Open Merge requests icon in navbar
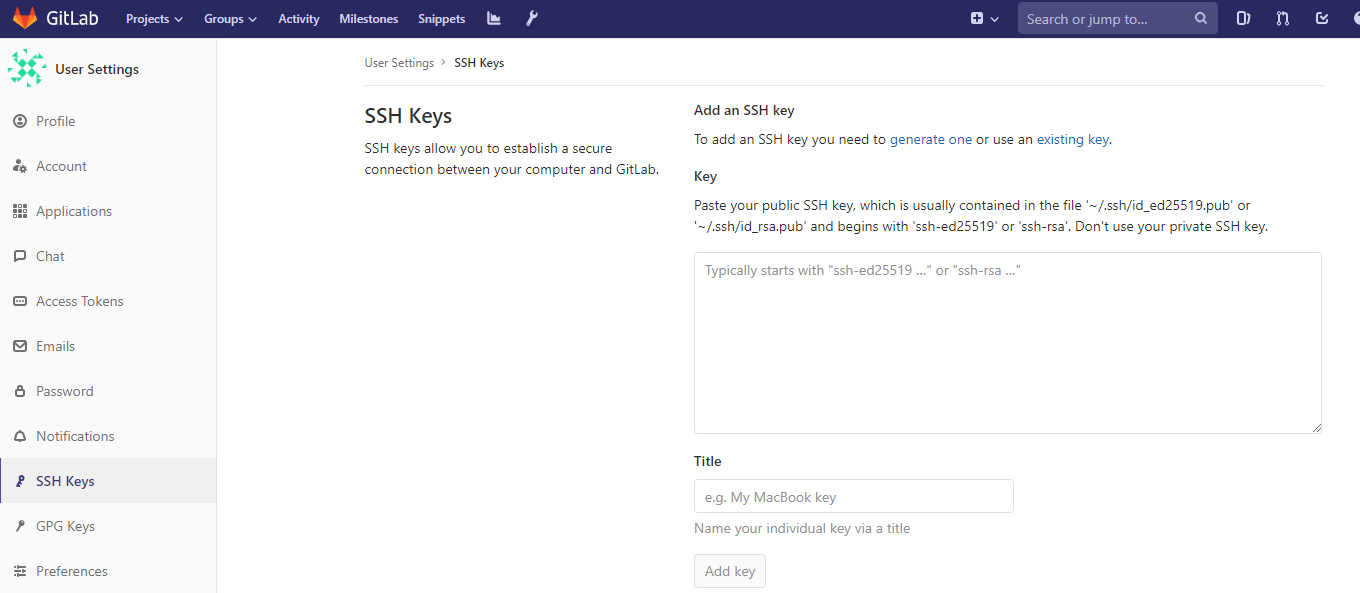This screenshot has height=593, width=1360. (x=1283, y=19)
